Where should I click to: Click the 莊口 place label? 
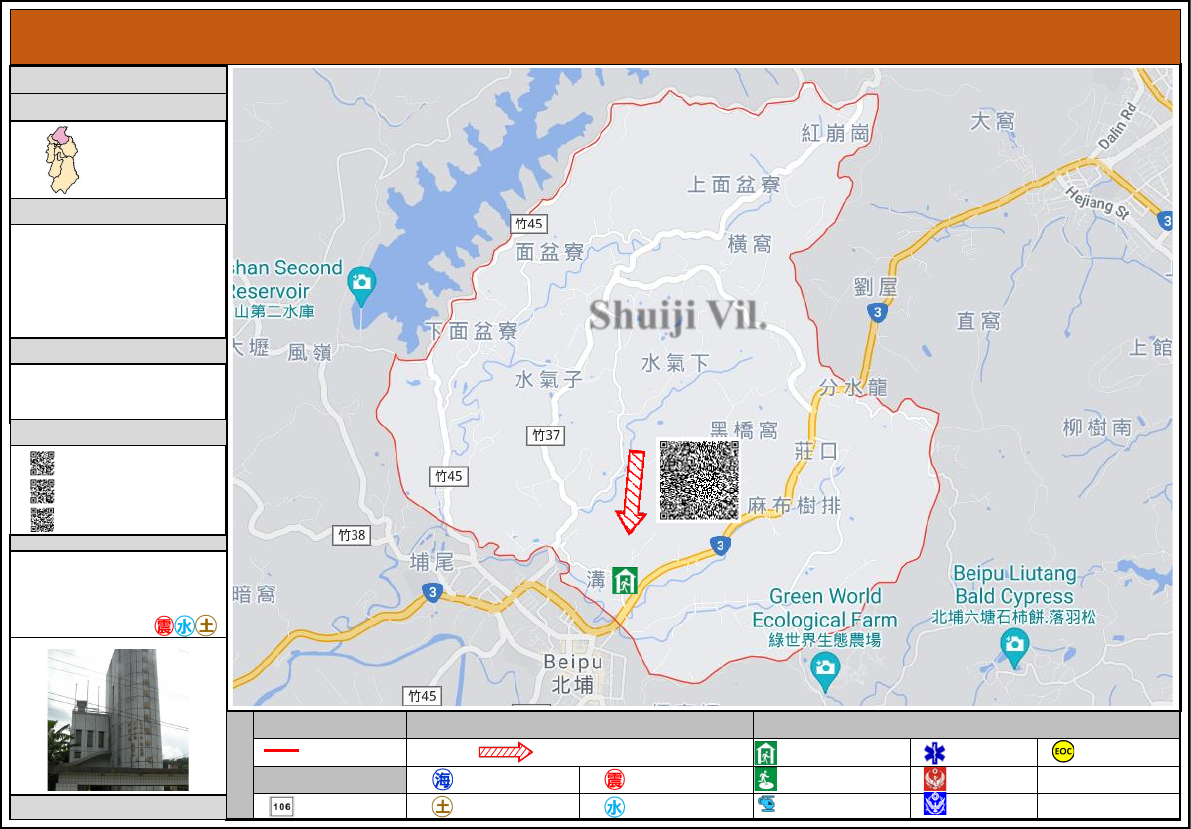pos(817,451)
